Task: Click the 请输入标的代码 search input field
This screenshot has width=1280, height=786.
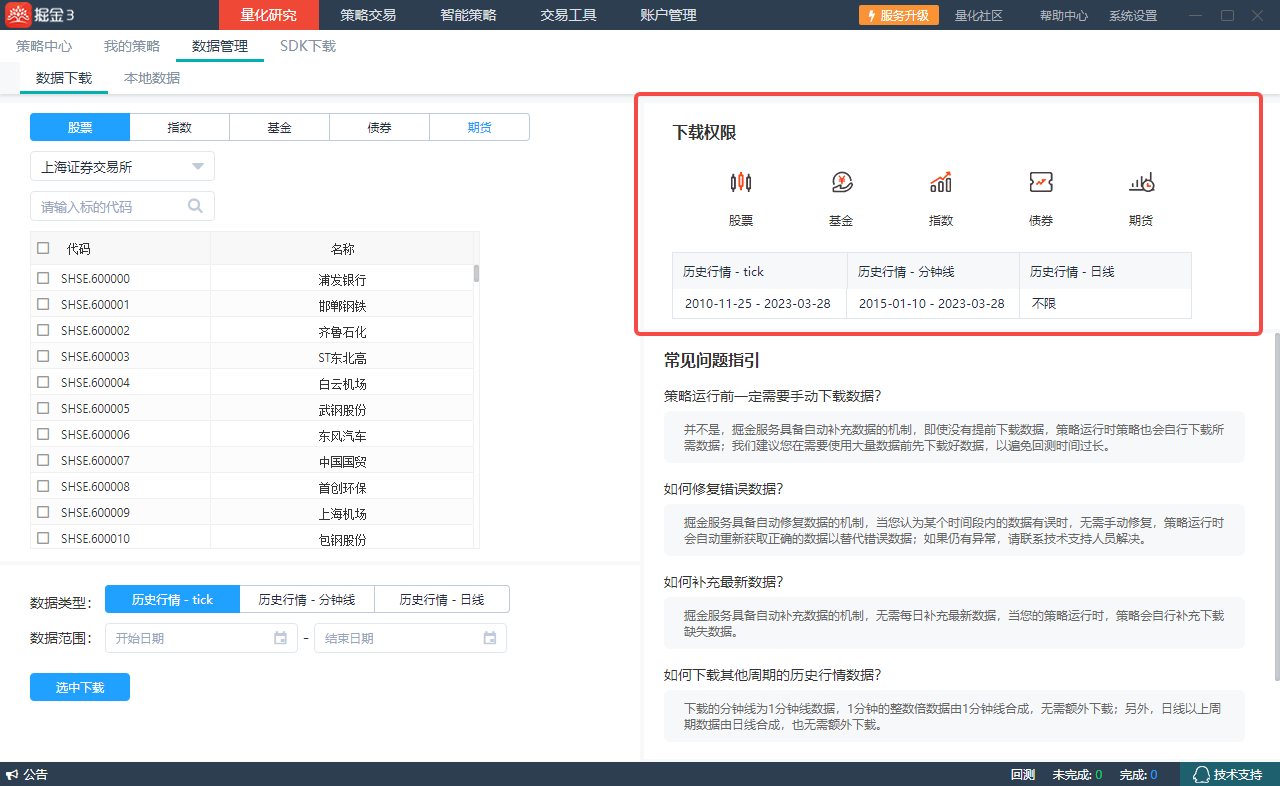Action: [x=110, y=207]
